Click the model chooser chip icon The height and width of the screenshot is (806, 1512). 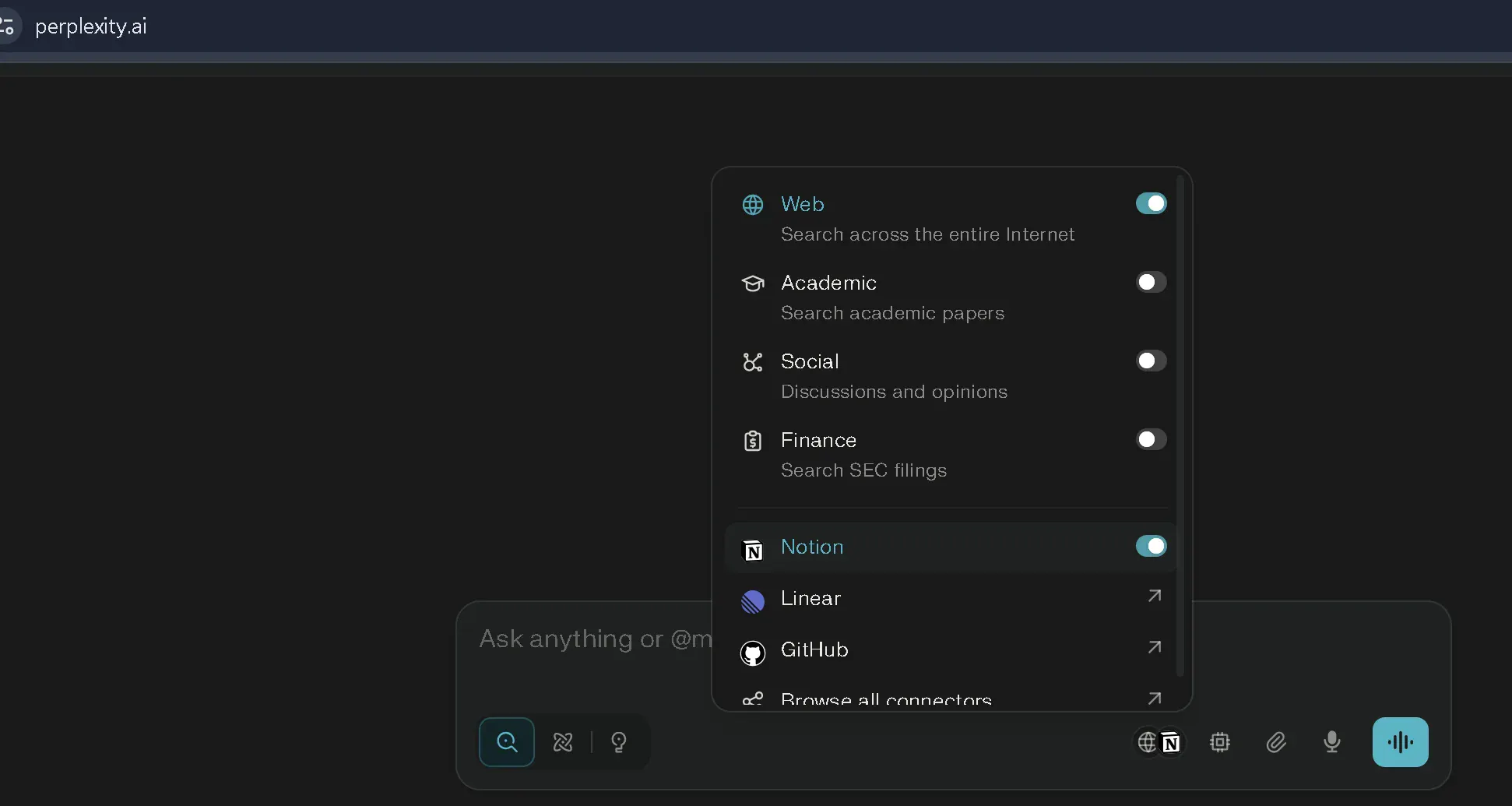[x=1219, y=742]
